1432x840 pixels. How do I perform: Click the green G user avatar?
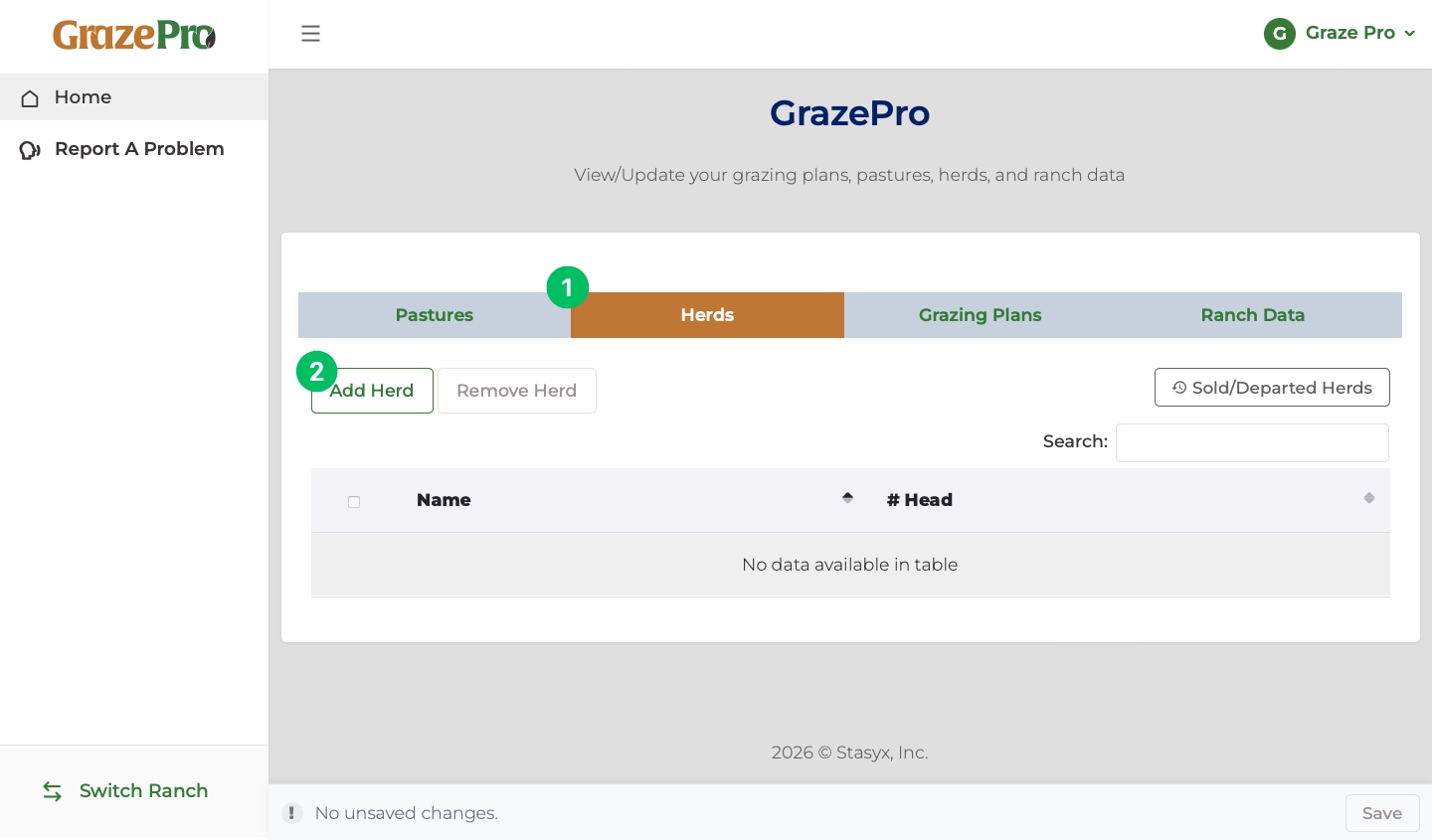pyautogui.click(x=1280, y=34)
